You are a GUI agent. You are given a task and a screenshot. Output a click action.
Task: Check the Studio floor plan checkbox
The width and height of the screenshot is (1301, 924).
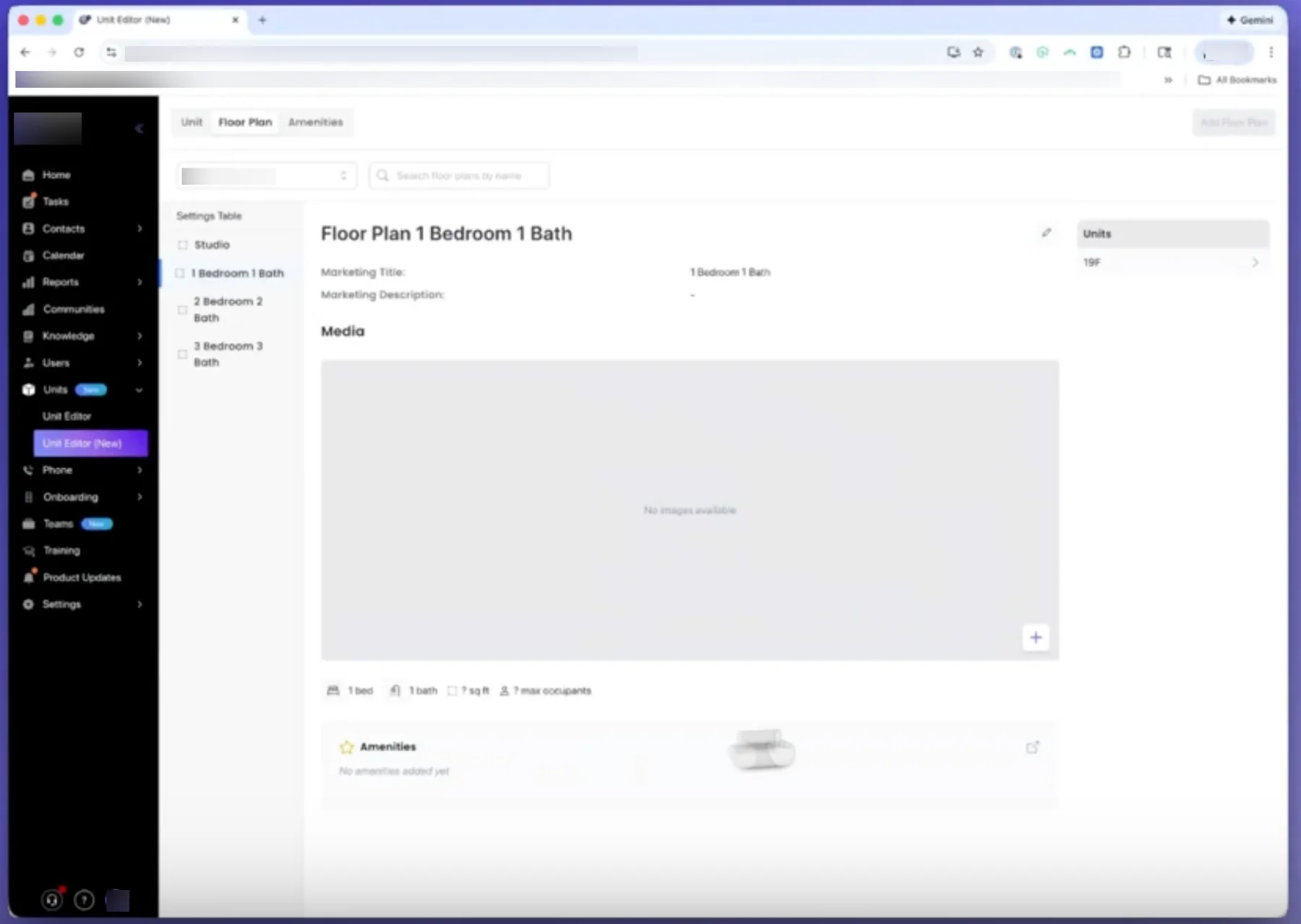(183, 245)
